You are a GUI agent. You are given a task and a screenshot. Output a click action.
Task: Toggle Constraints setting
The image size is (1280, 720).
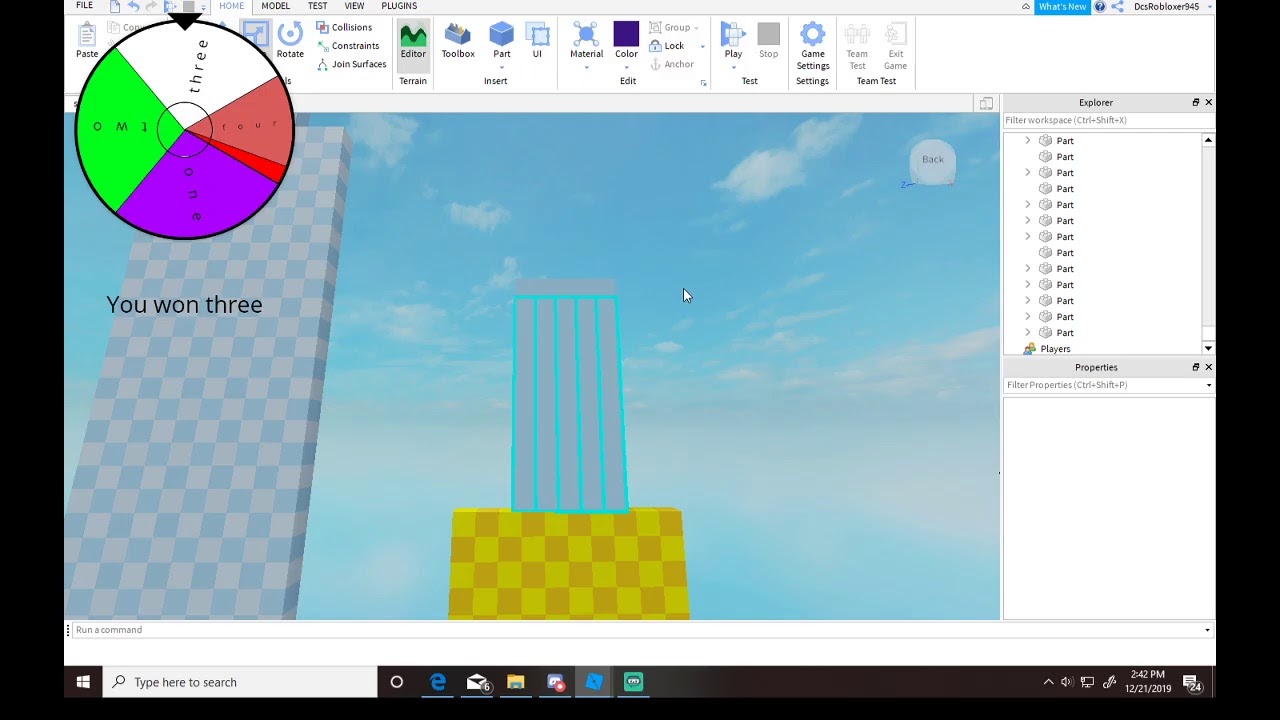[348, 46]
